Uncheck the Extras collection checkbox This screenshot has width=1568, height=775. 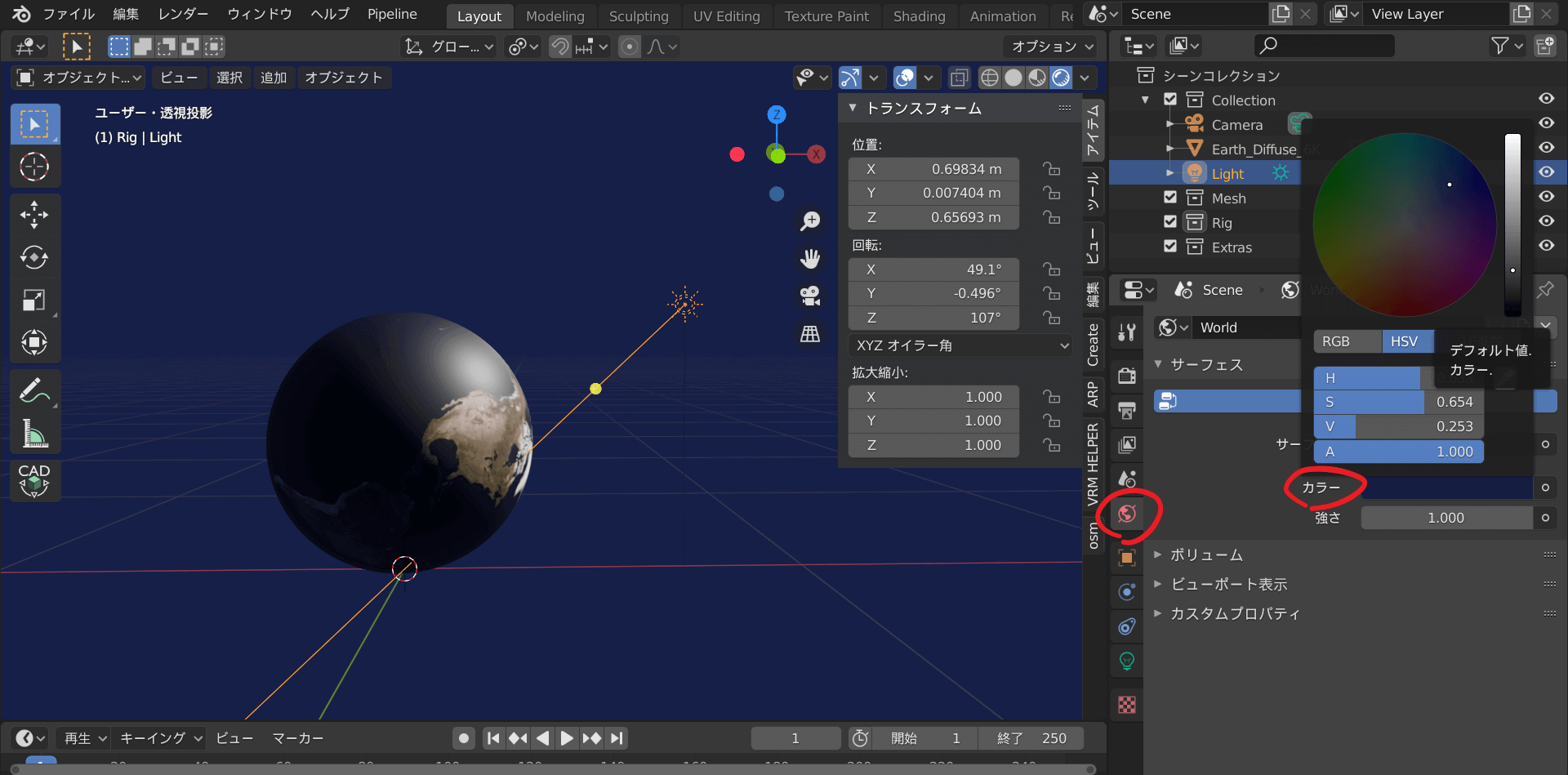pos(1170,247)
